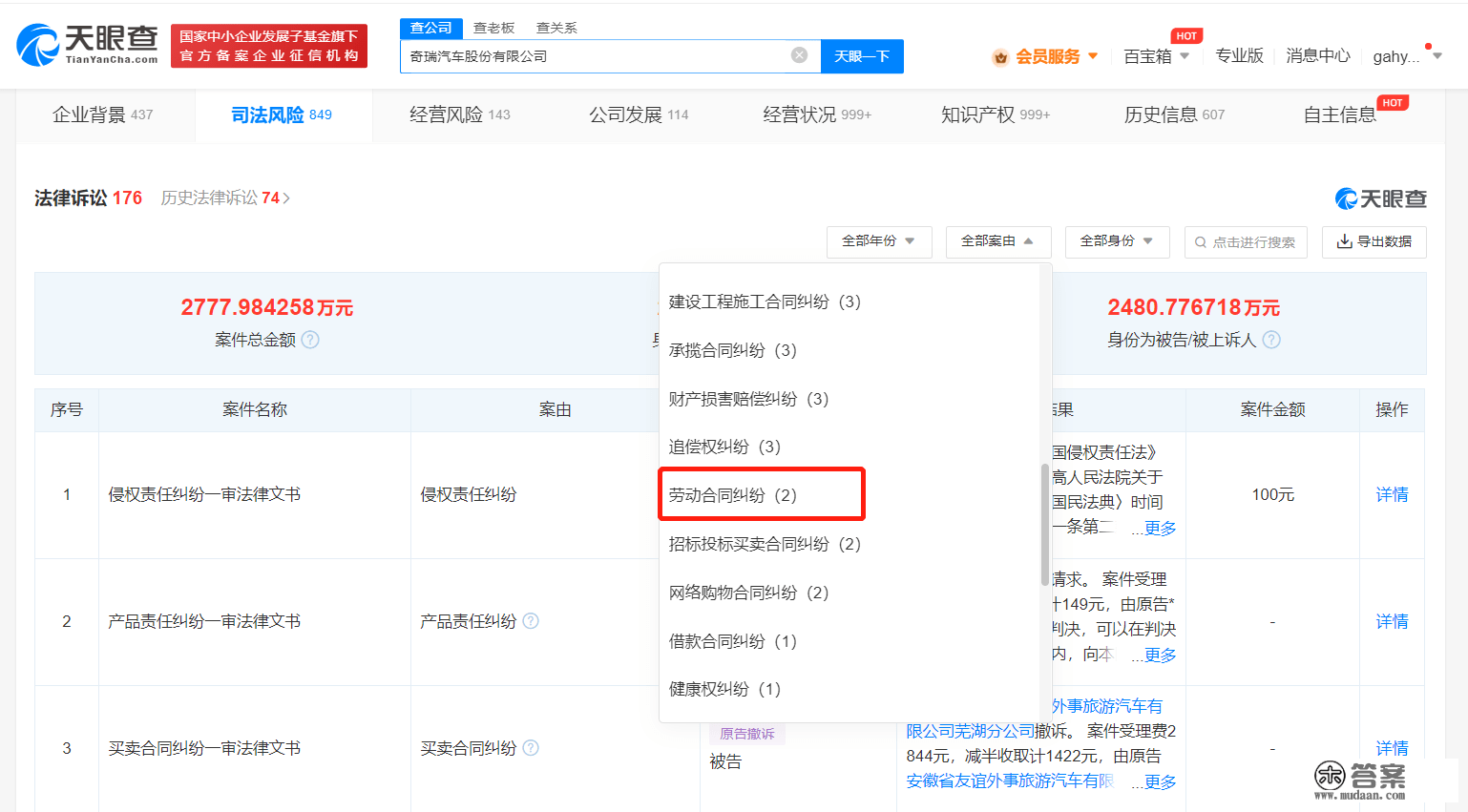Click the 国家中小企业发展子基金旗下 red banner
This screenshot has height=812, width=1468.
click(x=269, y=46)
